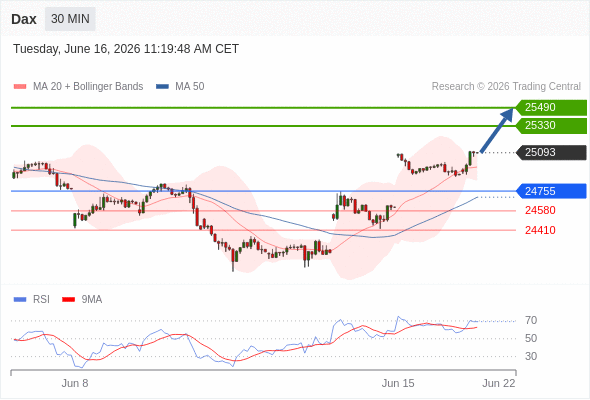The image size is (590, 400).
Task: Click the 30 MIN timeframe button
Action: click(70, 19)
